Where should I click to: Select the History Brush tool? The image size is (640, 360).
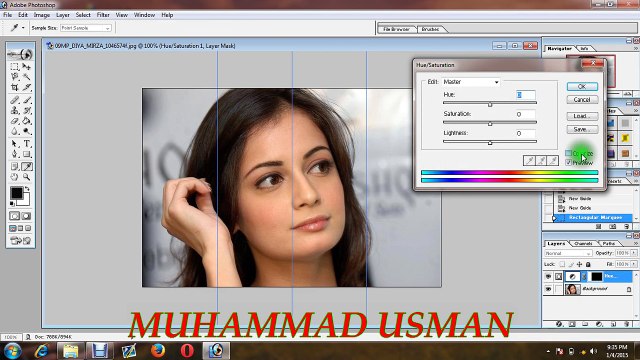(27, 111)
